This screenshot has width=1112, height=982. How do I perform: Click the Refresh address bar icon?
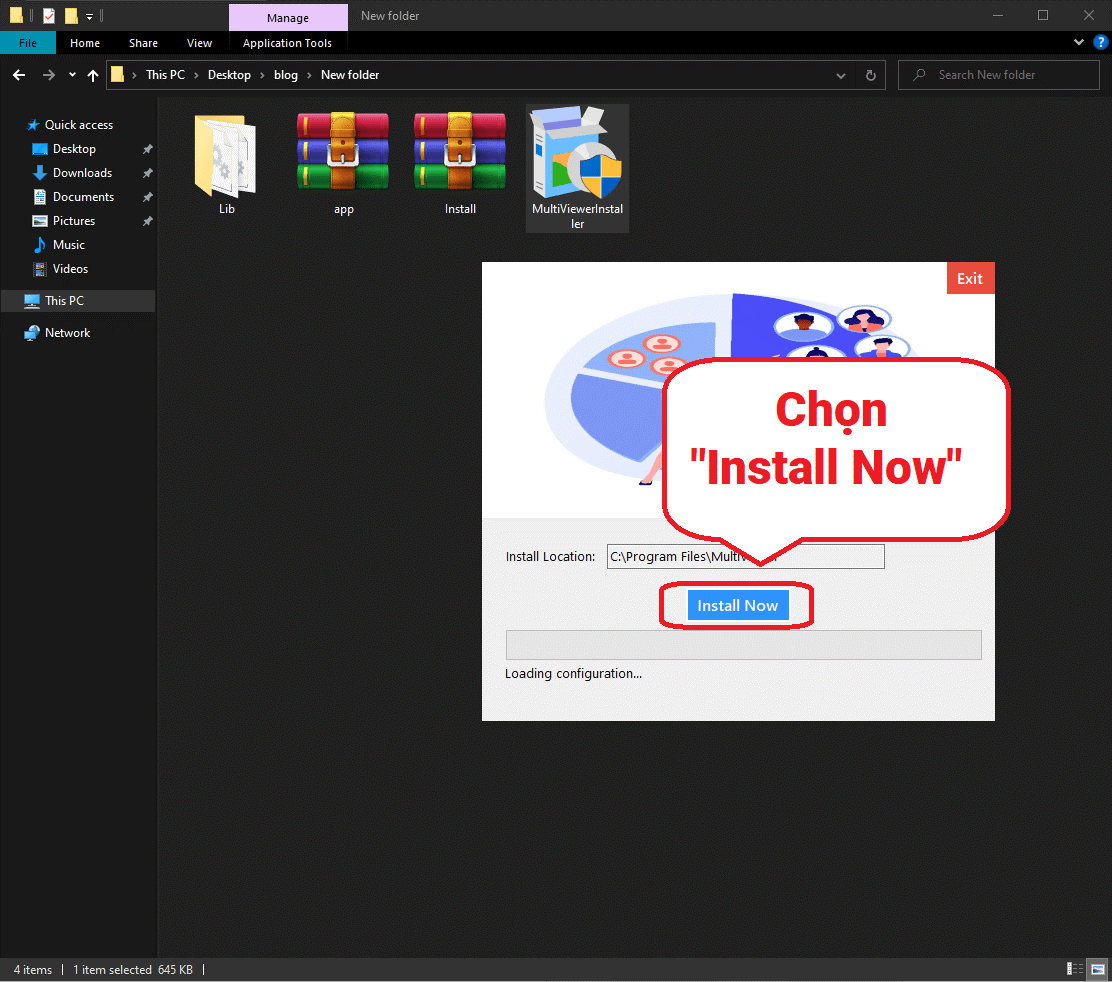pos(870,75)
